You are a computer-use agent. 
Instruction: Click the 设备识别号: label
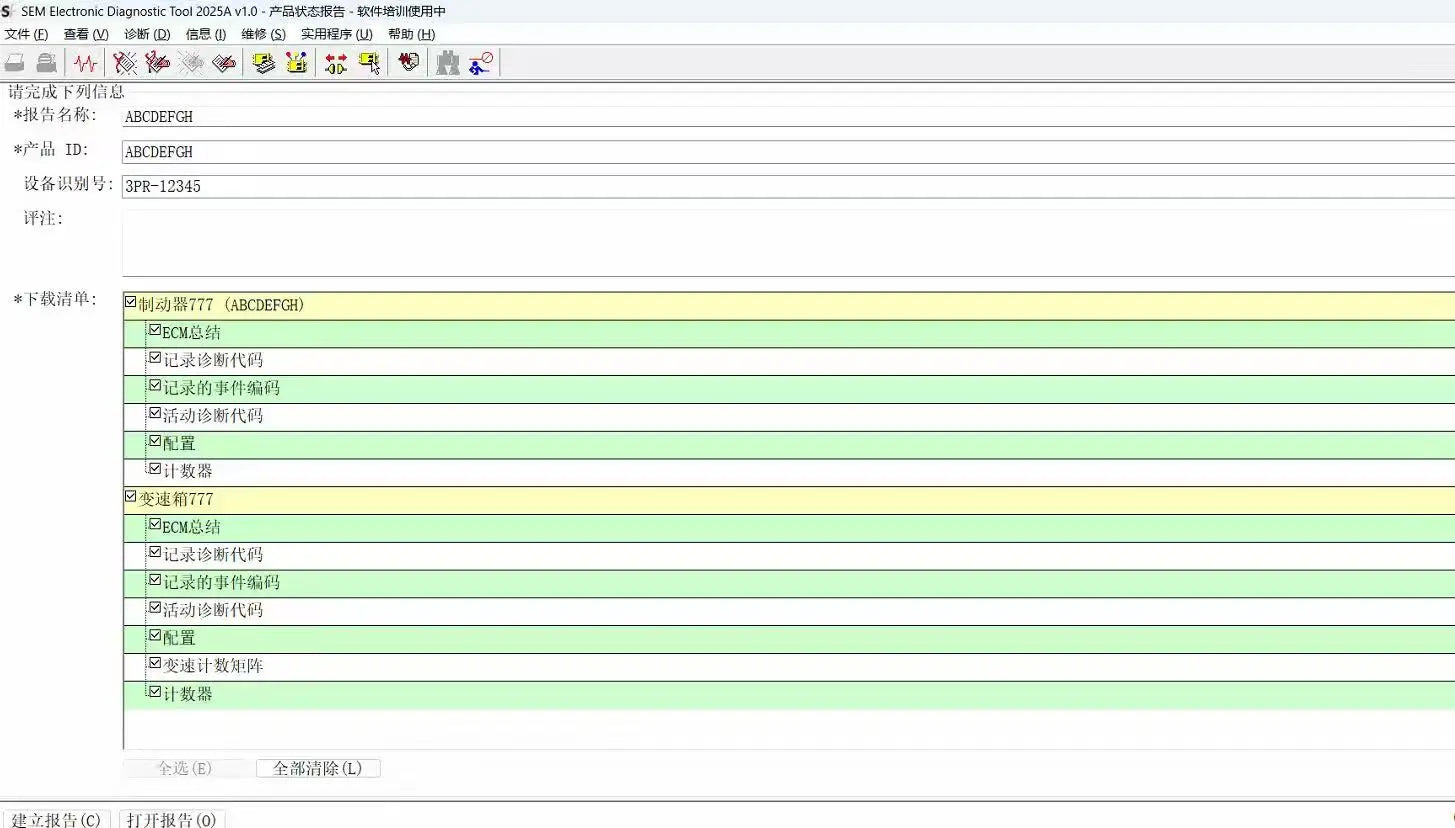point(69,185)
